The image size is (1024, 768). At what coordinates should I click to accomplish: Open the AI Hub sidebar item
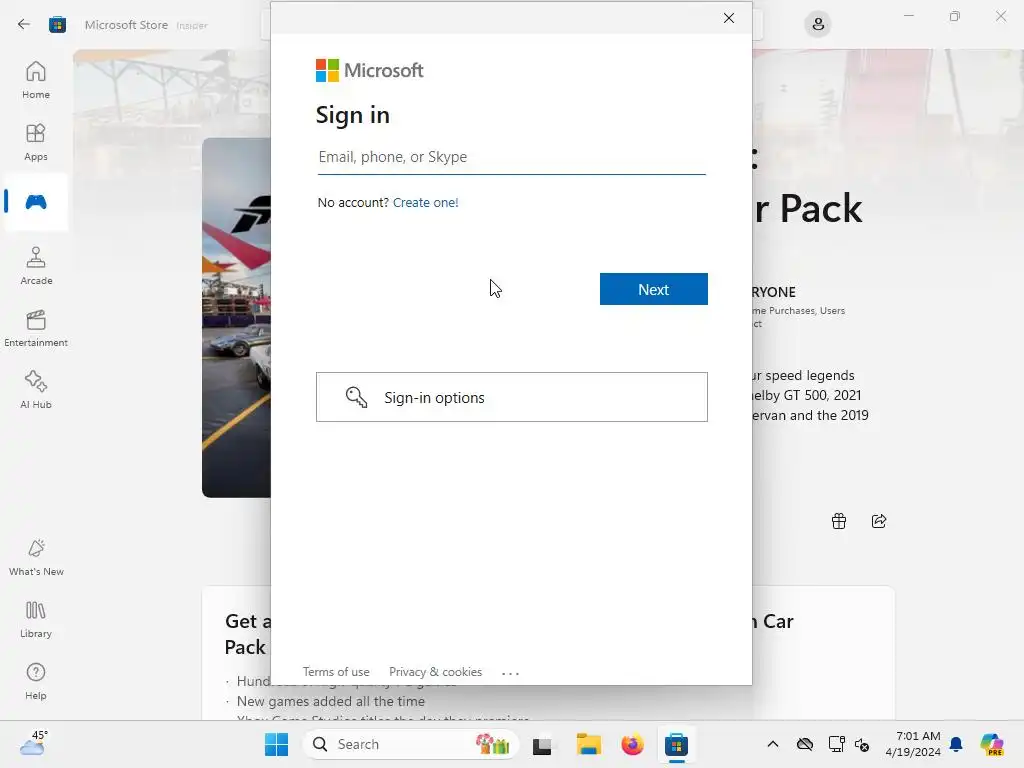click(36, 390)
